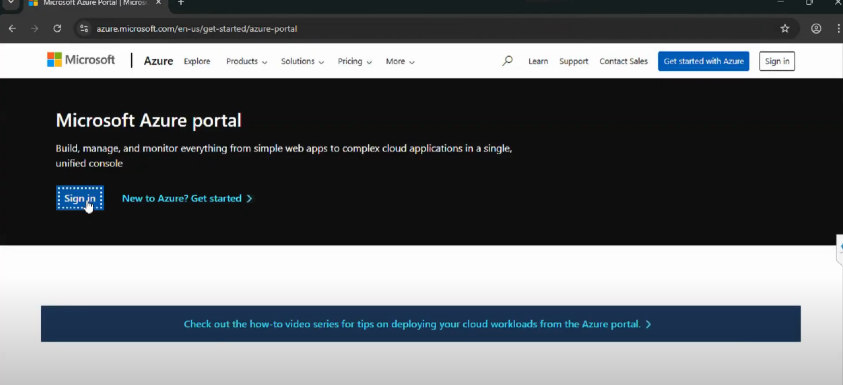Click the Microsoft logo
Screen dimensions: 843x385
tap(81, 60)
